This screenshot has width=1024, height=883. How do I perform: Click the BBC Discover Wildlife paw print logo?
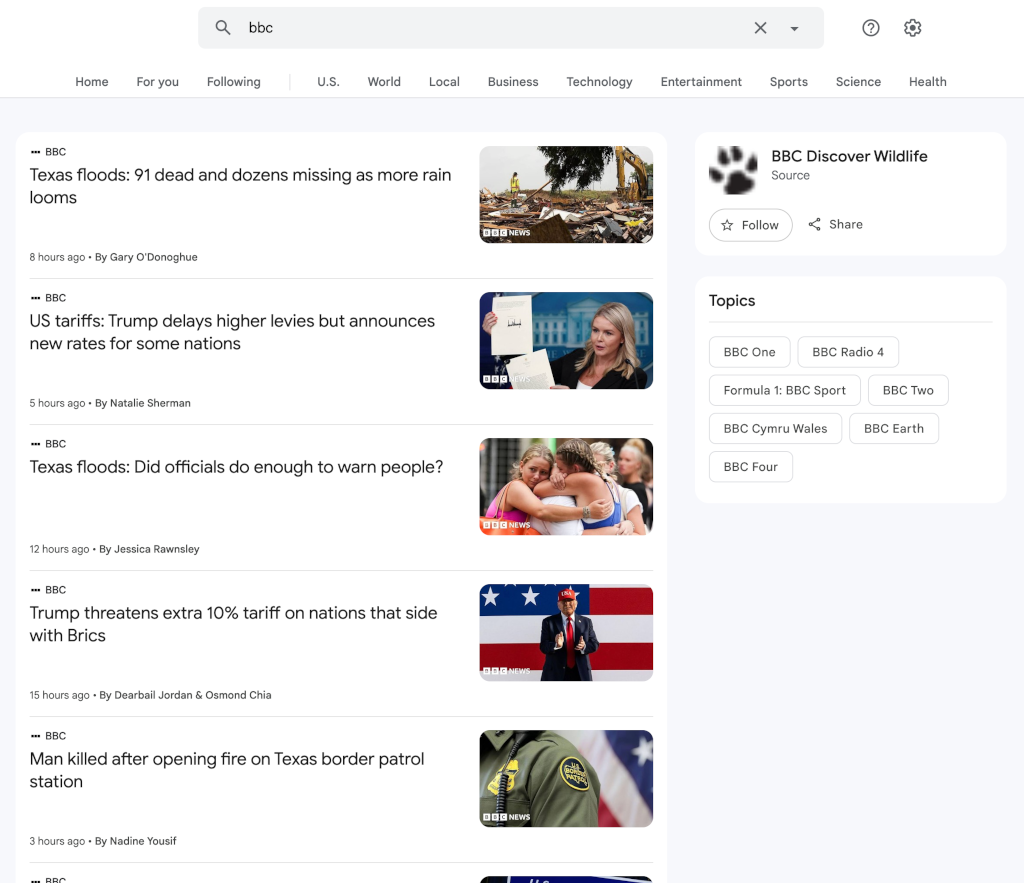(733, 171)
